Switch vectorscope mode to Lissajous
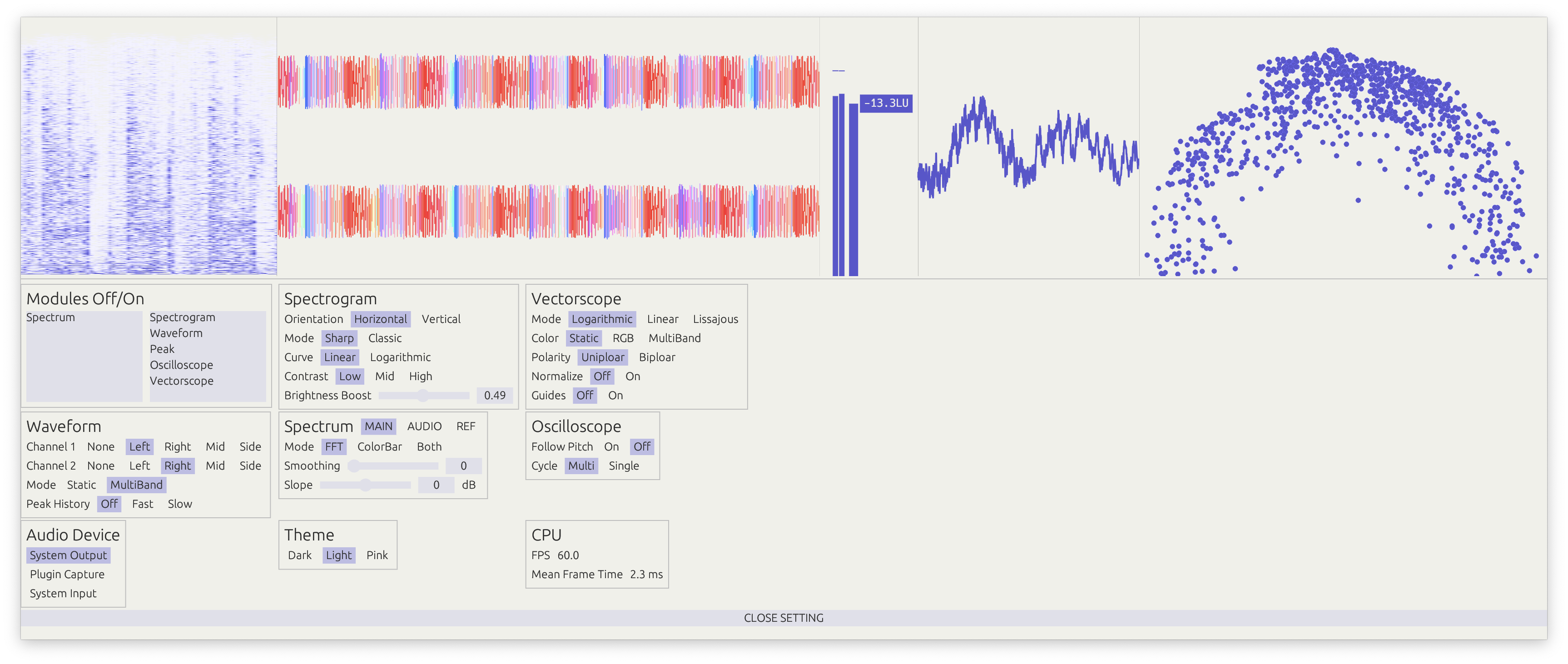 point(715,319)
